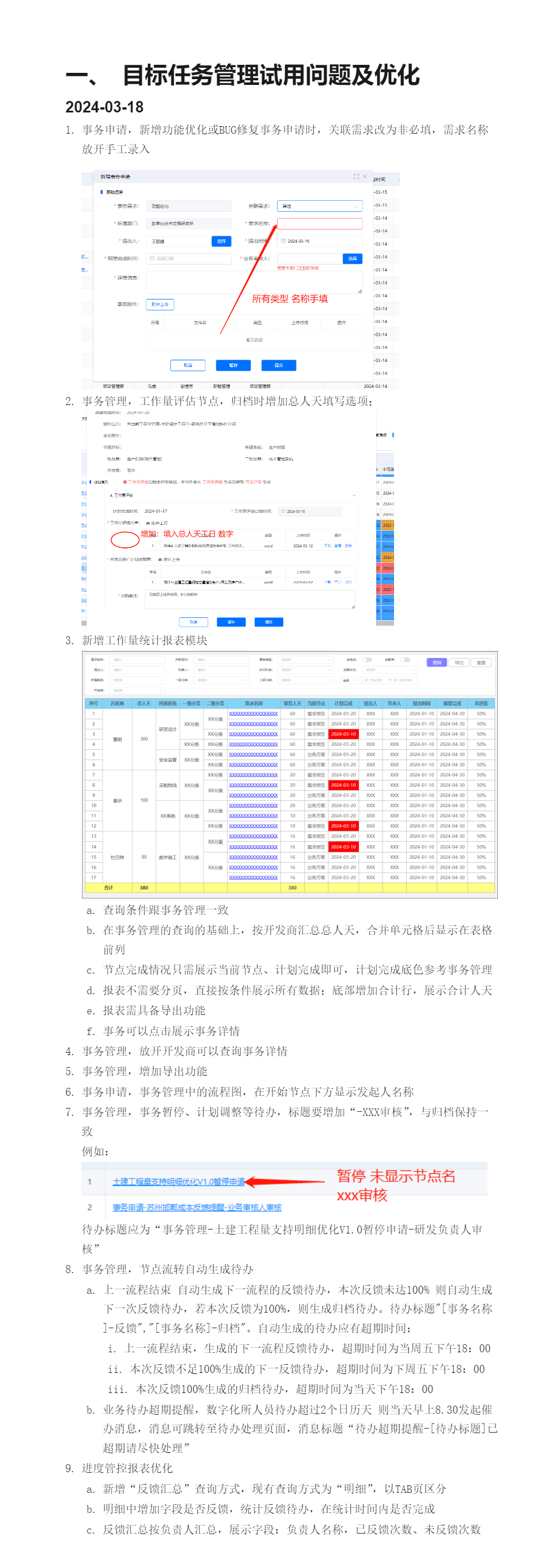
Task: Click calendar icon in 提出时间 field
Action: pos(283,241)
